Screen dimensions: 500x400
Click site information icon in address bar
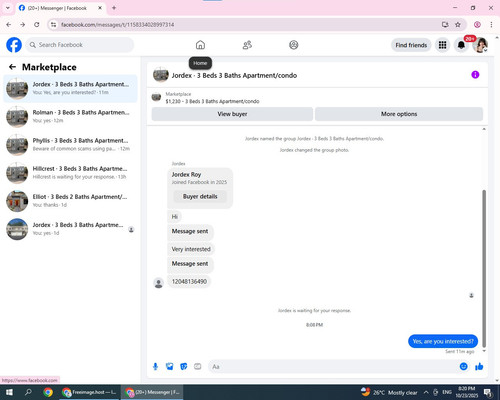point(54,25)
